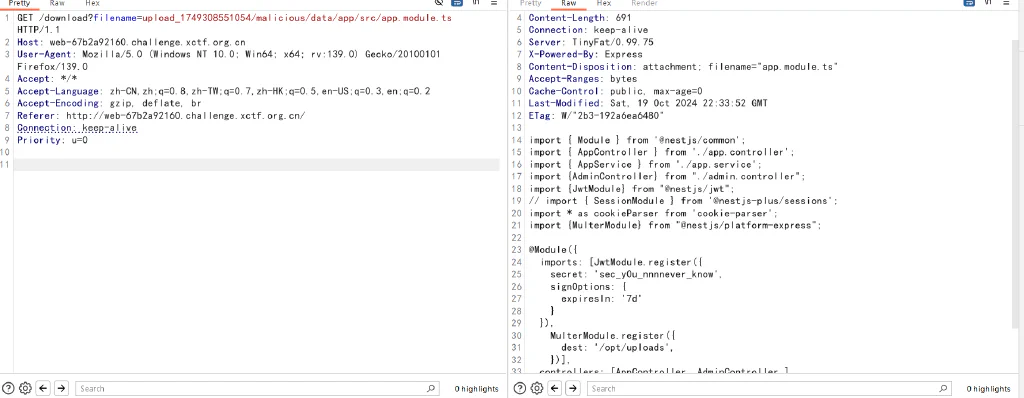Click the MulterModule import line
The height and width of the screenshot is (398, 1024).
[x=675, y=225]
